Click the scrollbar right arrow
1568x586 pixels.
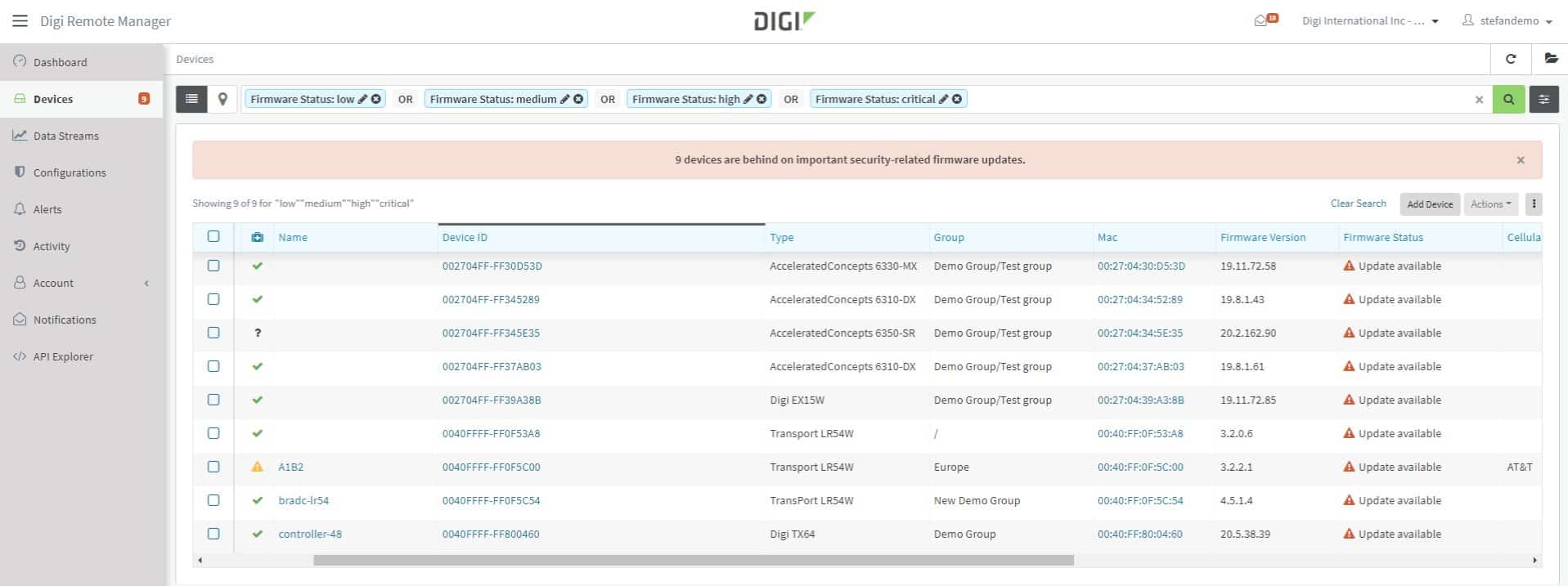1534,560
